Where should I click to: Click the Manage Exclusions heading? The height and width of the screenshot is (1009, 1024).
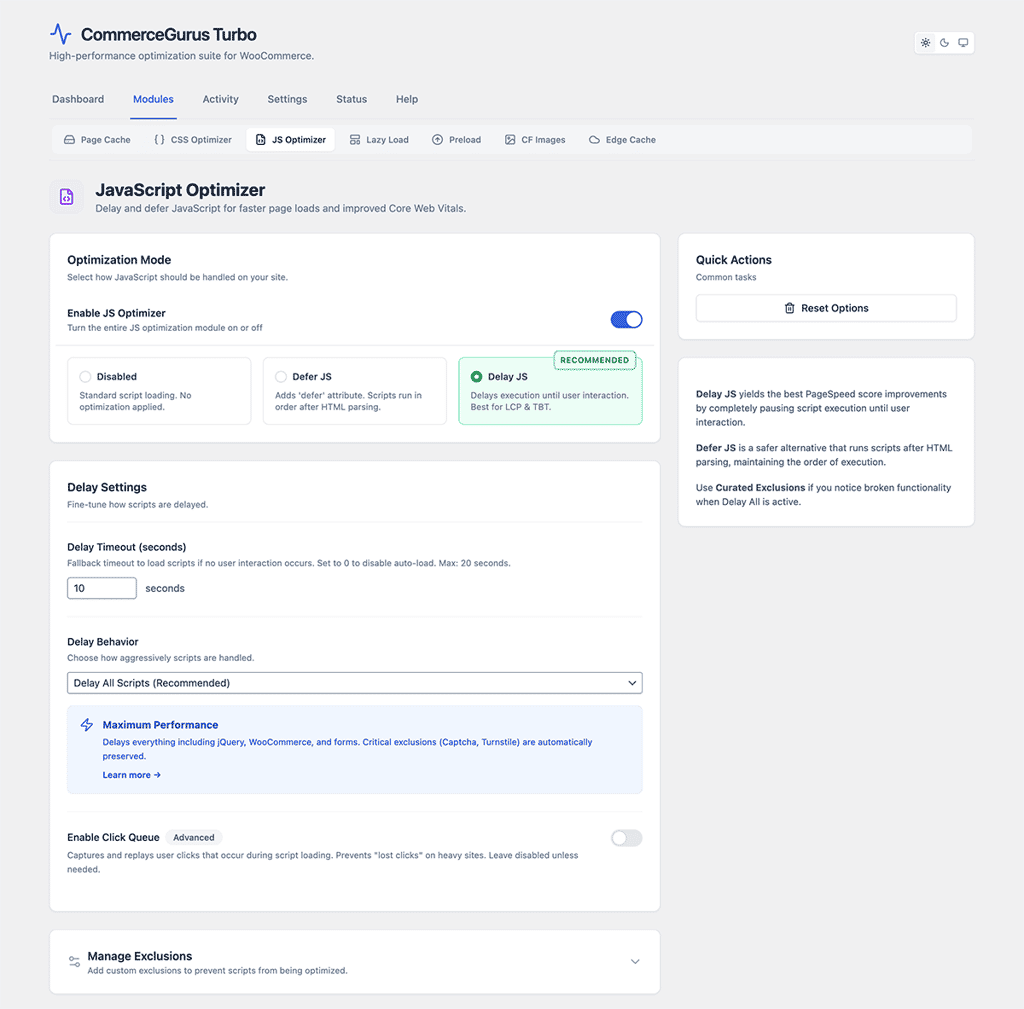(x=140, y=956)
